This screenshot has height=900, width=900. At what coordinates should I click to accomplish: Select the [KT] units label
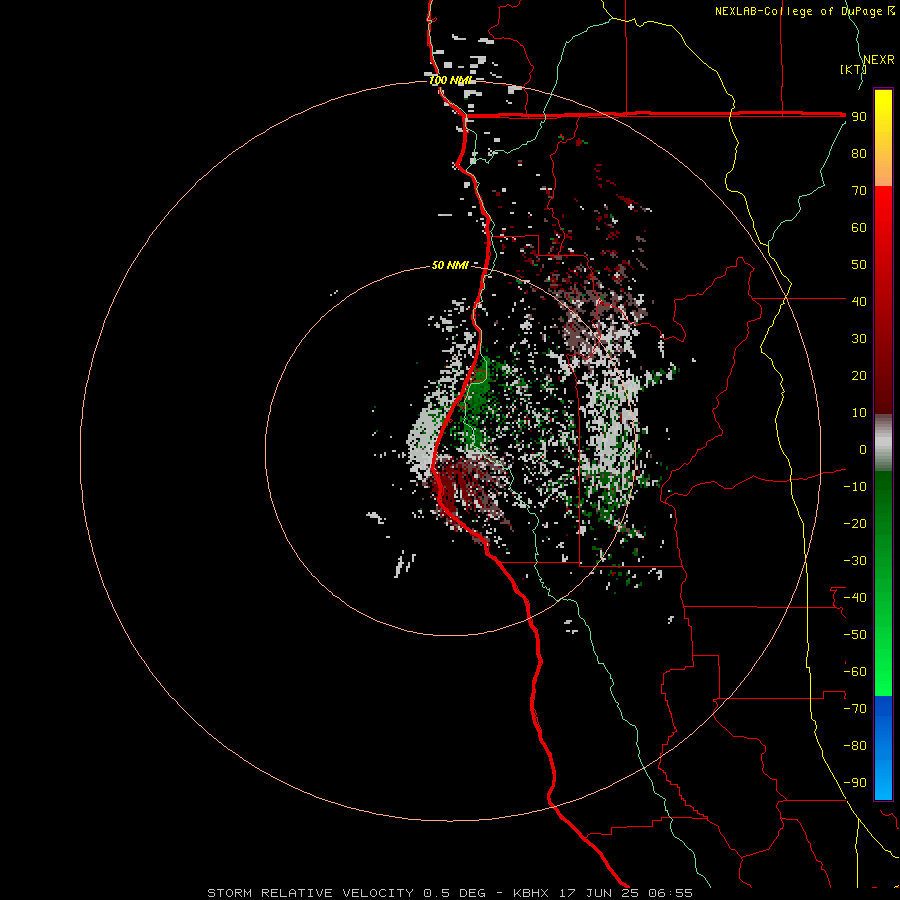pyautogui.click(x=854, y=69)
